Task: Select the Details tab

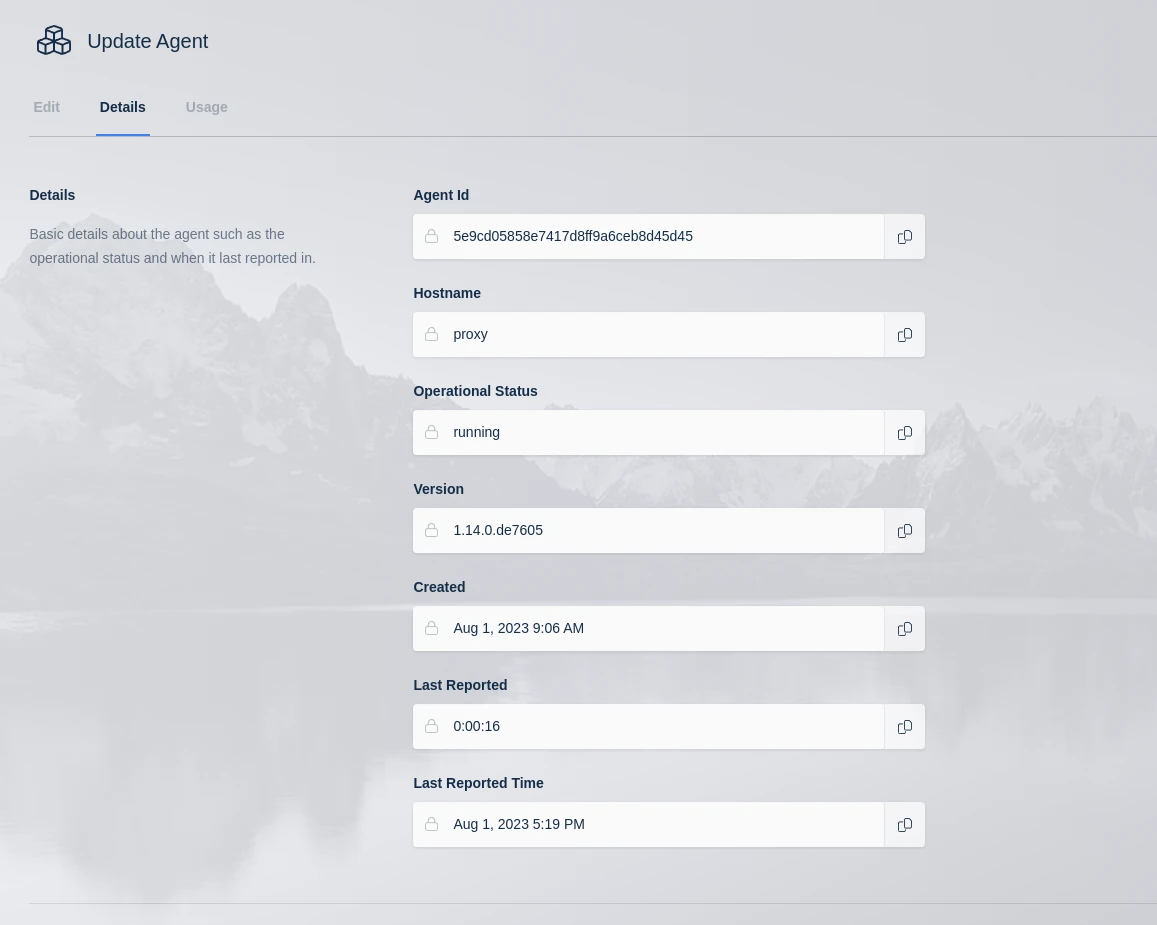Action: 122,107
